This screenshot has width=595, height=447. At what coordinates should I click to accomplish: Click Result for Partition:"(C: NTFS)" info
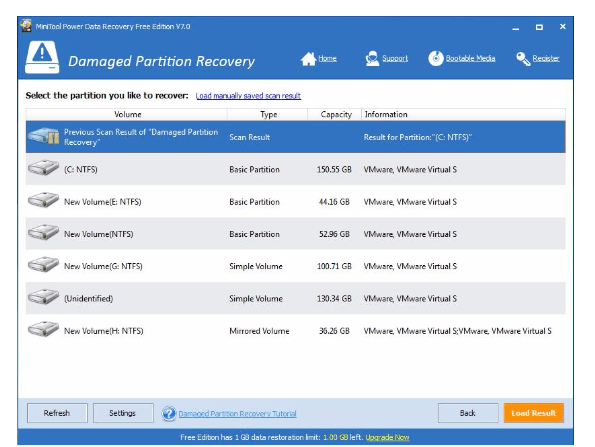click(417, 137)
